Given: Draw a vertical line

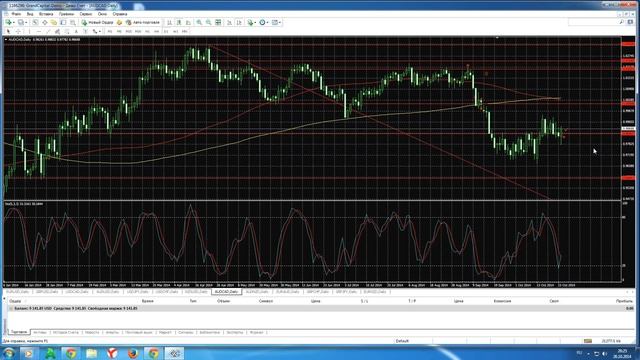Looking at the screenshot, I should 29,31.
